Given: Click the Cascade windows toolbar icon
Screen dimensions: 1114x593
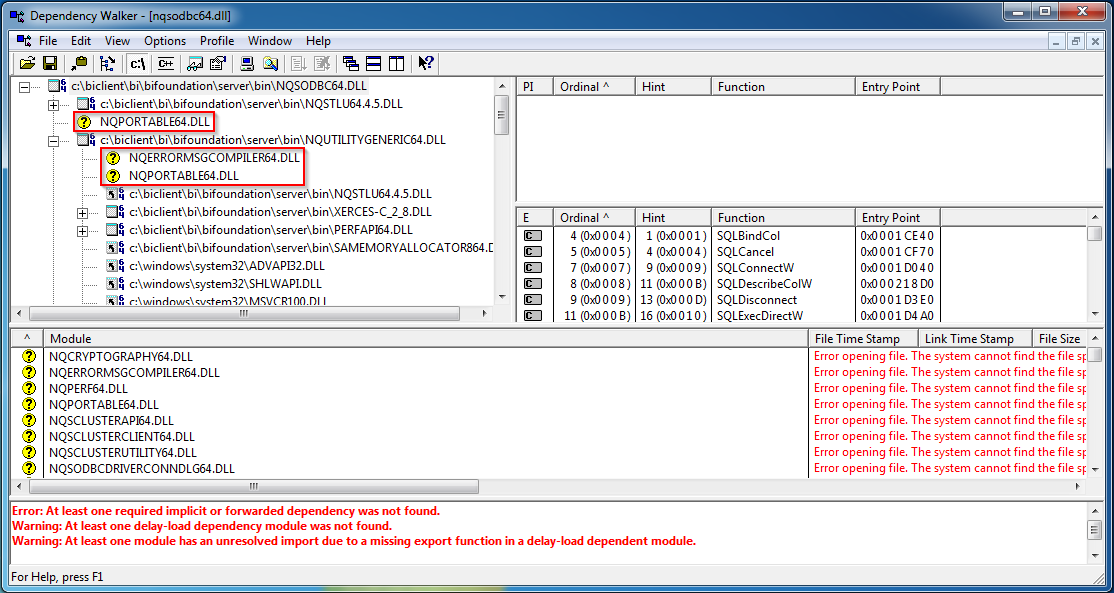Looking at the screenshot, I should [x=350, y=62].
